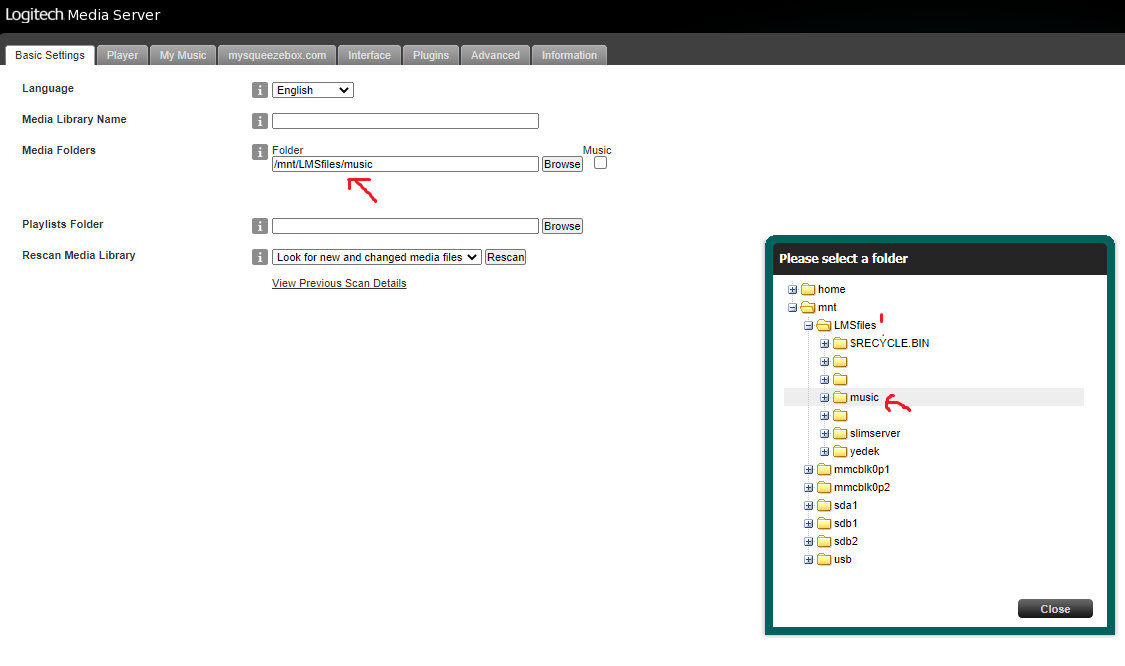Viewport: 1125px width, 666px height.
Task: Select the yedek folder icon
Action: [840, 451]
